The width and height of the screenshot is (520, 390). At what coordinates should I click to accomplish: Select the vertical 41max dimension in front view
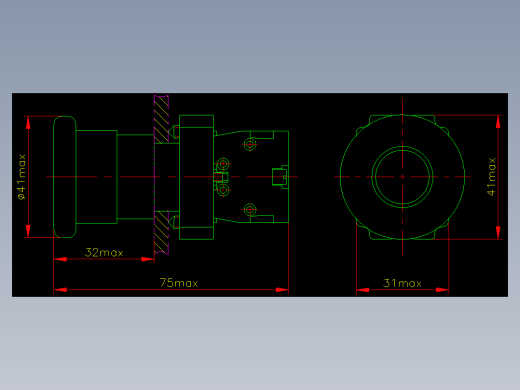(491, 177)
